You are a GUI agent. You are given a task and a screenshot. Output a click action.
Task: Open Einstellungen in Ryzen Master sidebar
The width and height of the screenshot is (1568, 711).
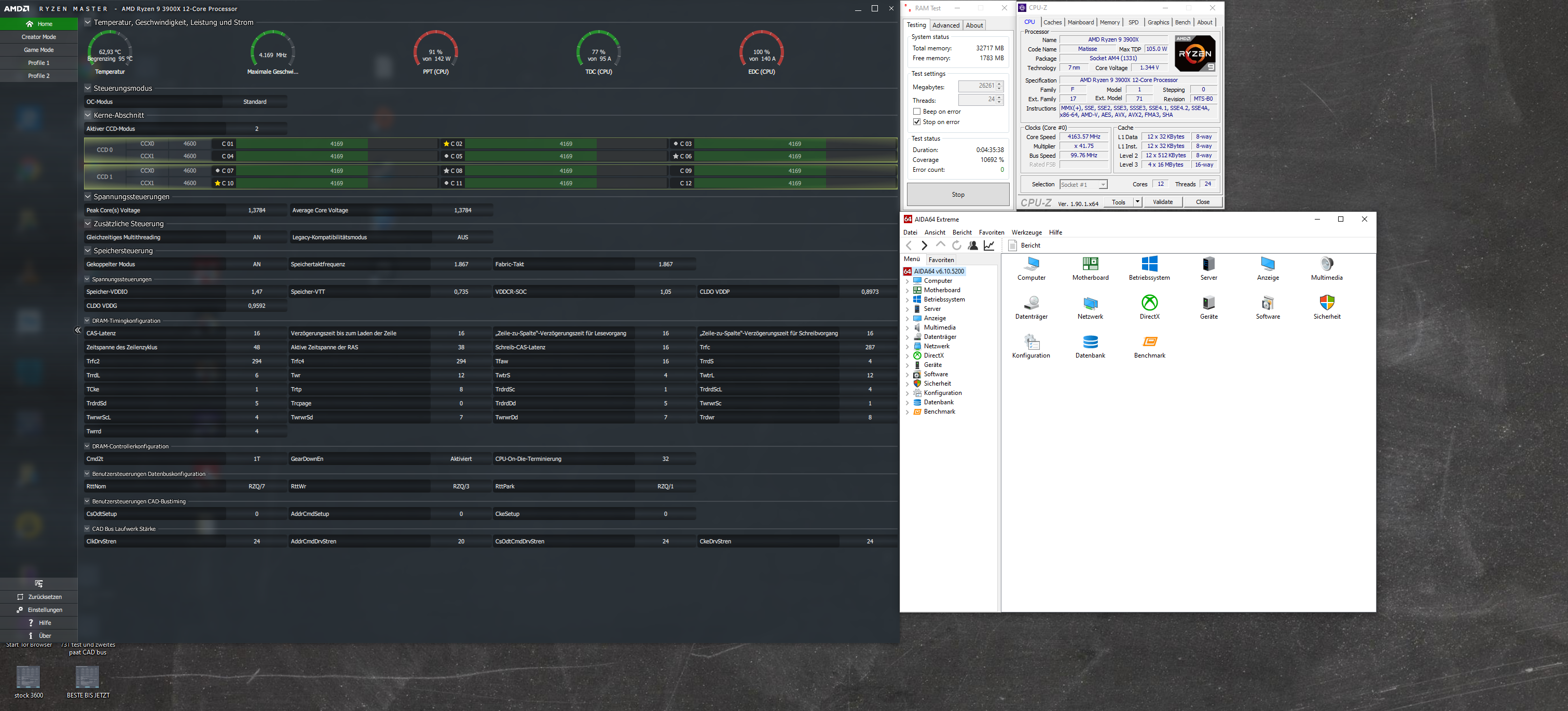(x=39, y=609)
